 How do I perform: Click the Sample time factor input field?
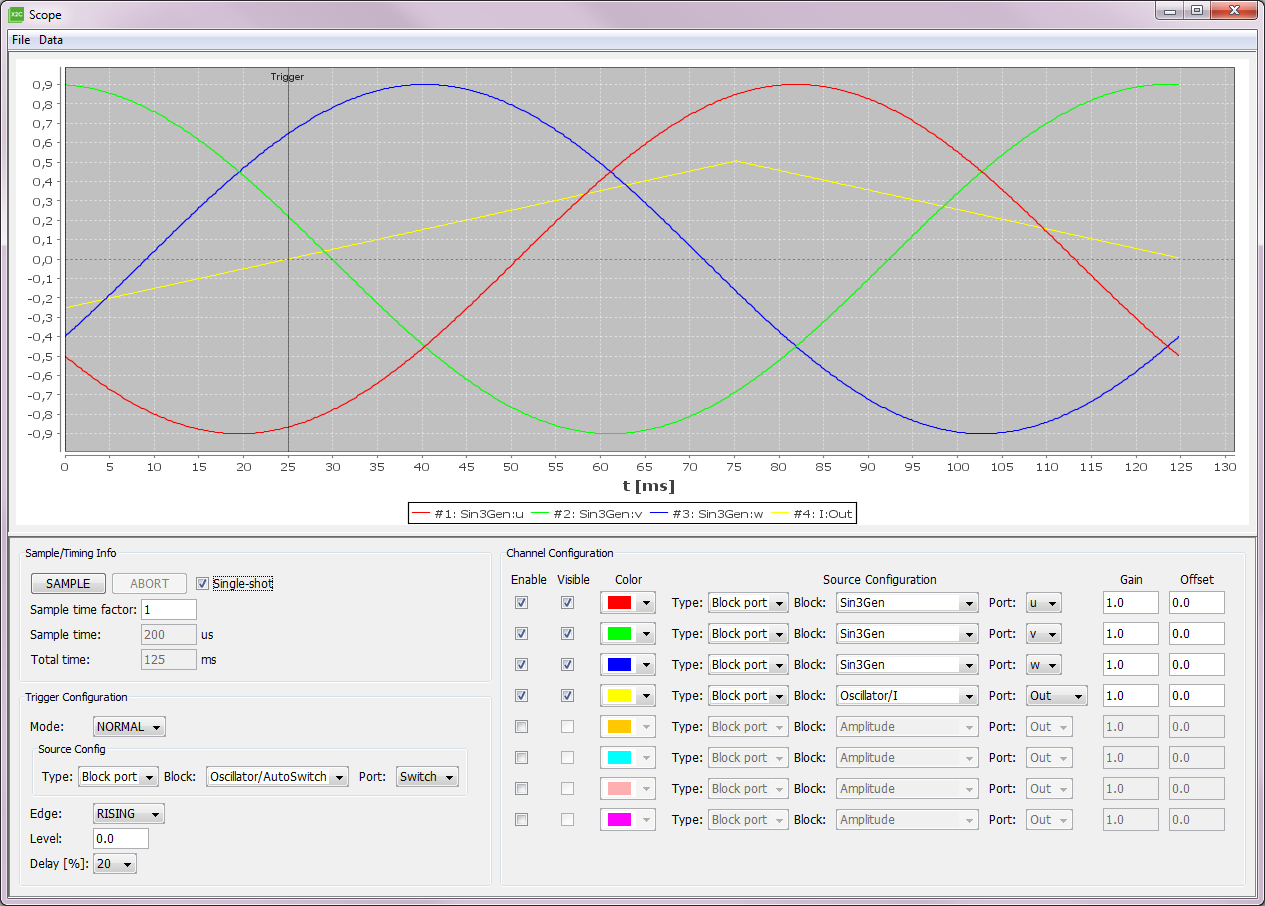pyautogui.click(x=168, y=610)
